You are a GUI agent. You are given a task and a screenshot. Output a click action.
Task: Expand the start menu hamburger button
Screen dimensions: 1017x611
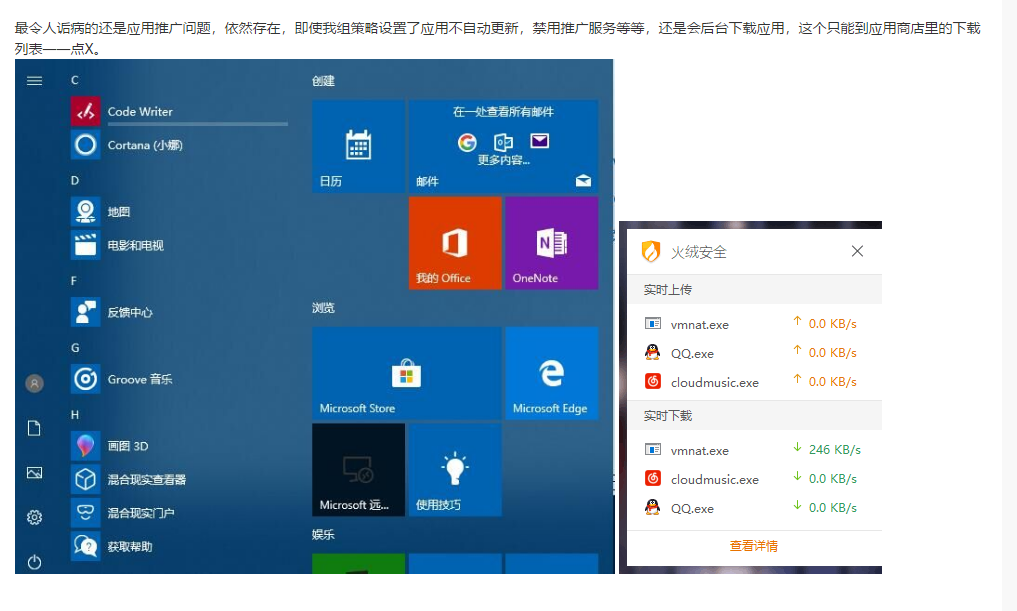point(34,80)
